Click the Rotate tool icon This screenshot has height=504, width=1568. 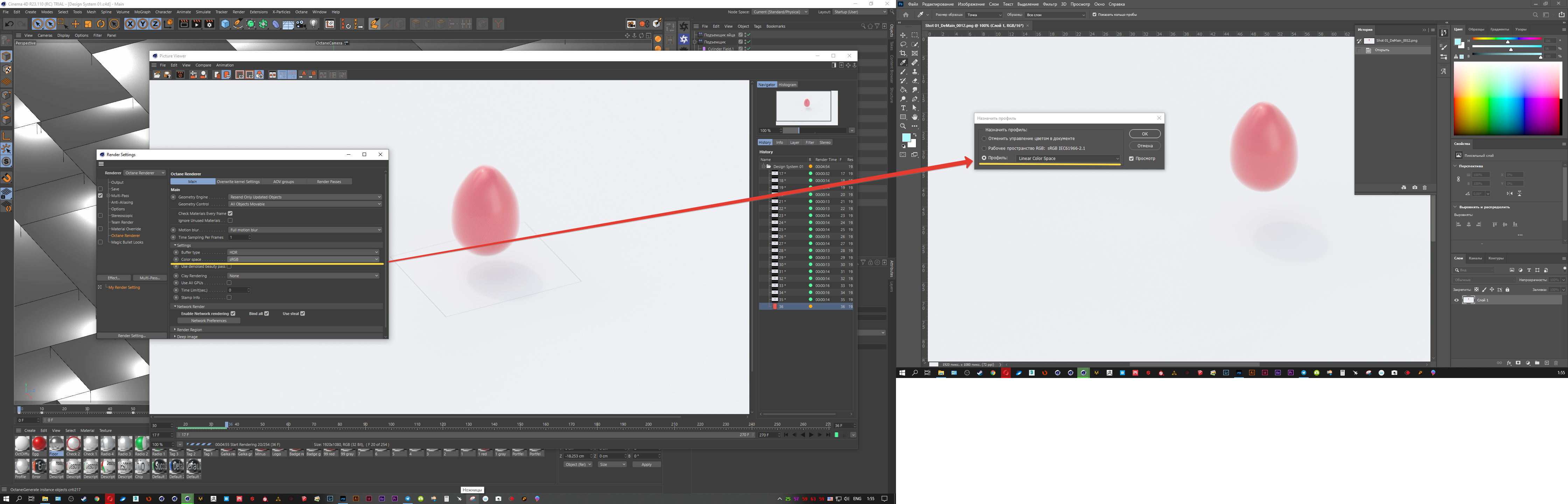(101, 24)
